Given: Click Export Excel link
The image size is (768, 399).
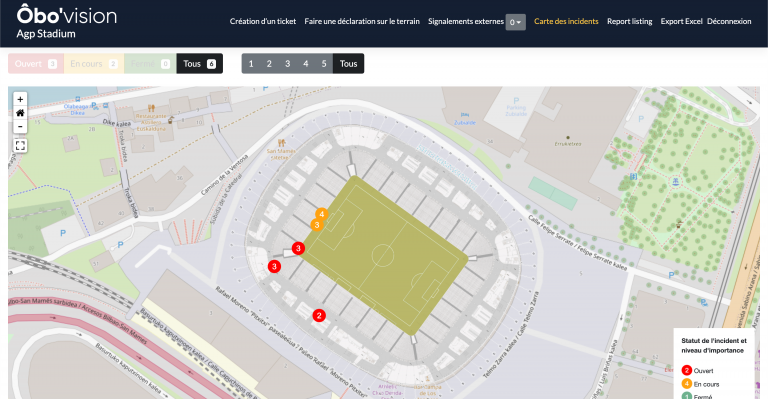Looking at the screenshot, I should 681,22.
